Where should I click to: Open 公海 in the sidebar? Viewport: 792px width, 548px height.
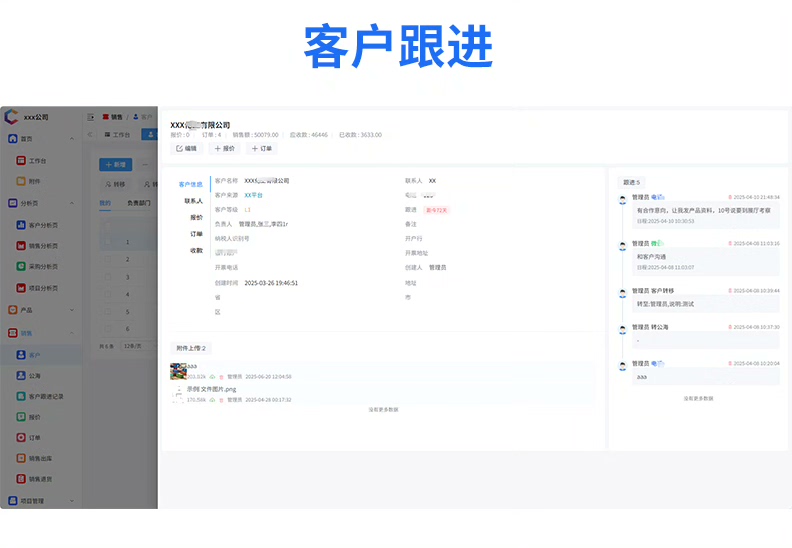pos(28,376)
